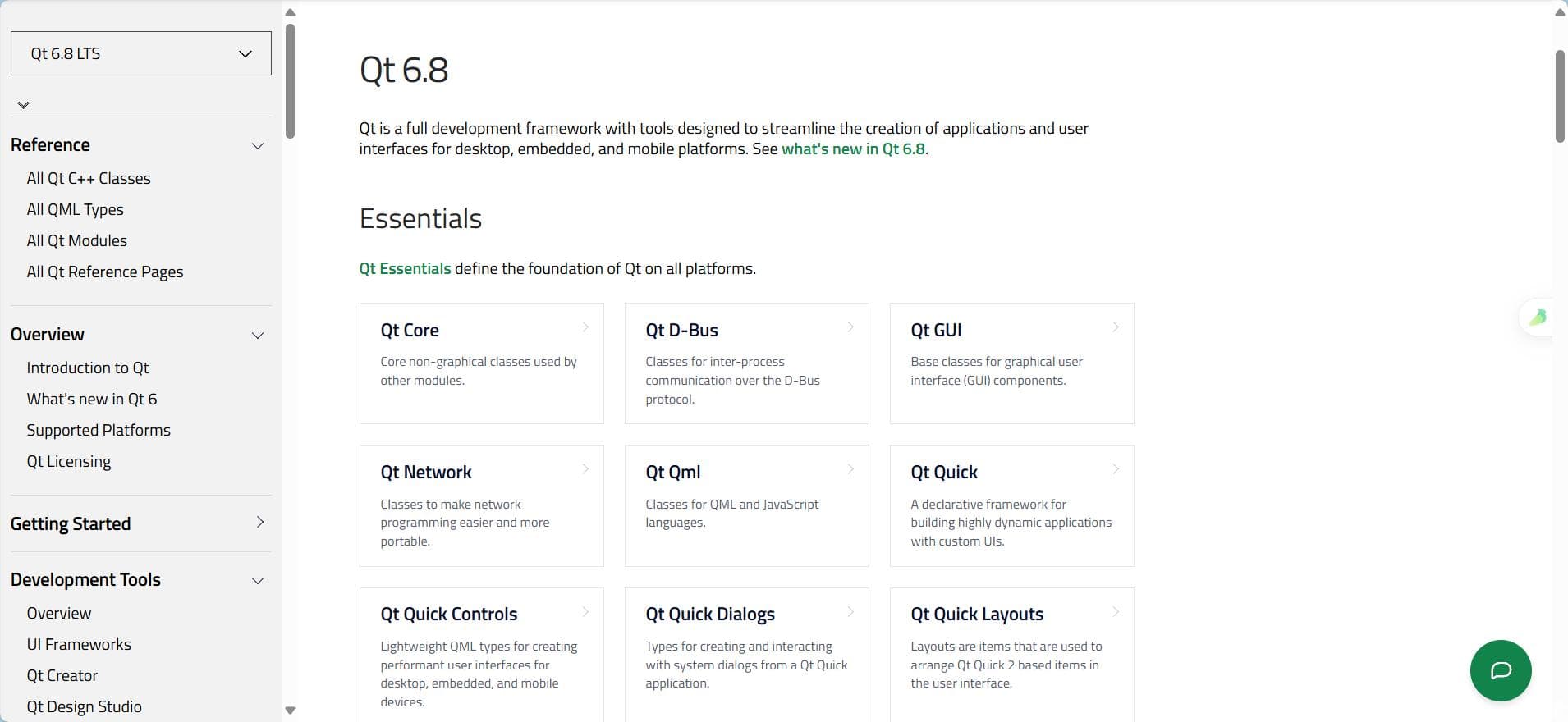Click the arrow icon on Qt Core card
1568x722 pixels.
585,327
